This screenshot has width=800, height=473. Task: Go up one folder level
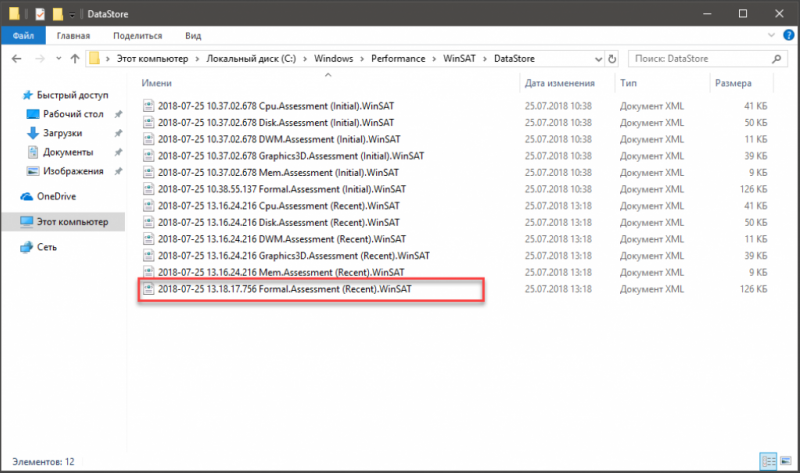pyautogui.click(x=75, y=59)
